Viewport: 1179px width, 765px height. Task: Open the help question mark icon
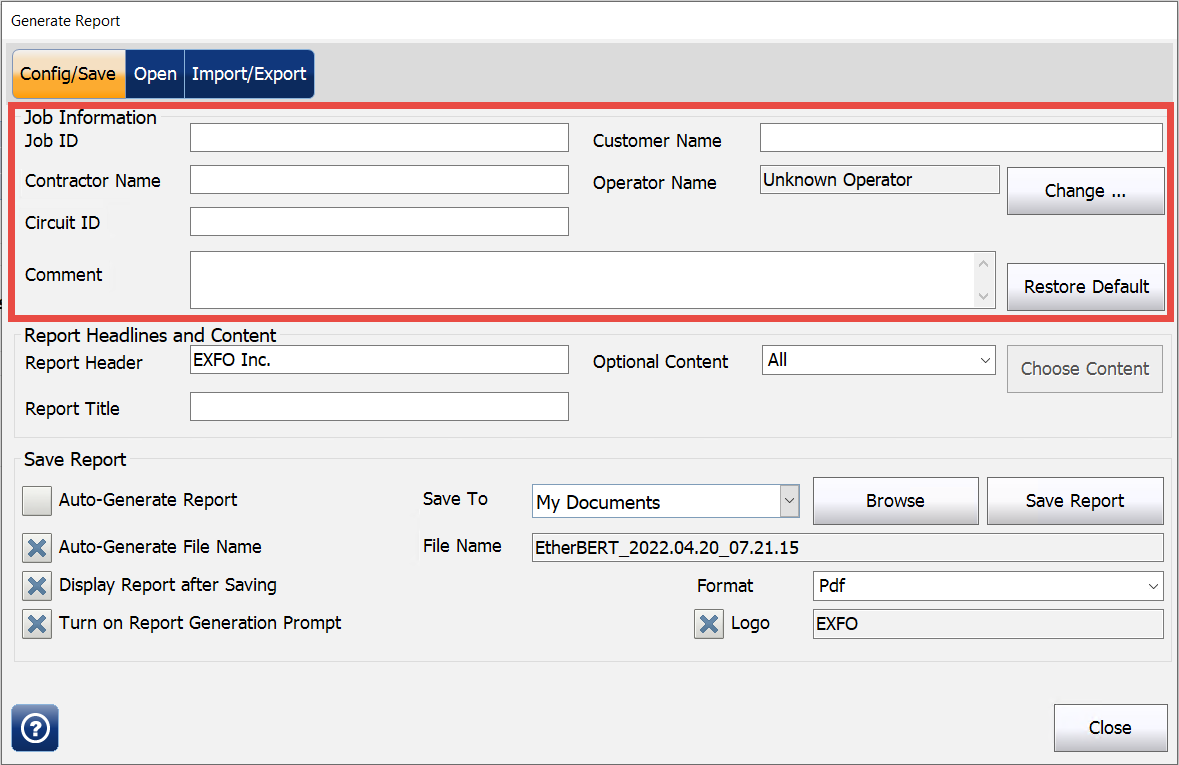(35, 727)
